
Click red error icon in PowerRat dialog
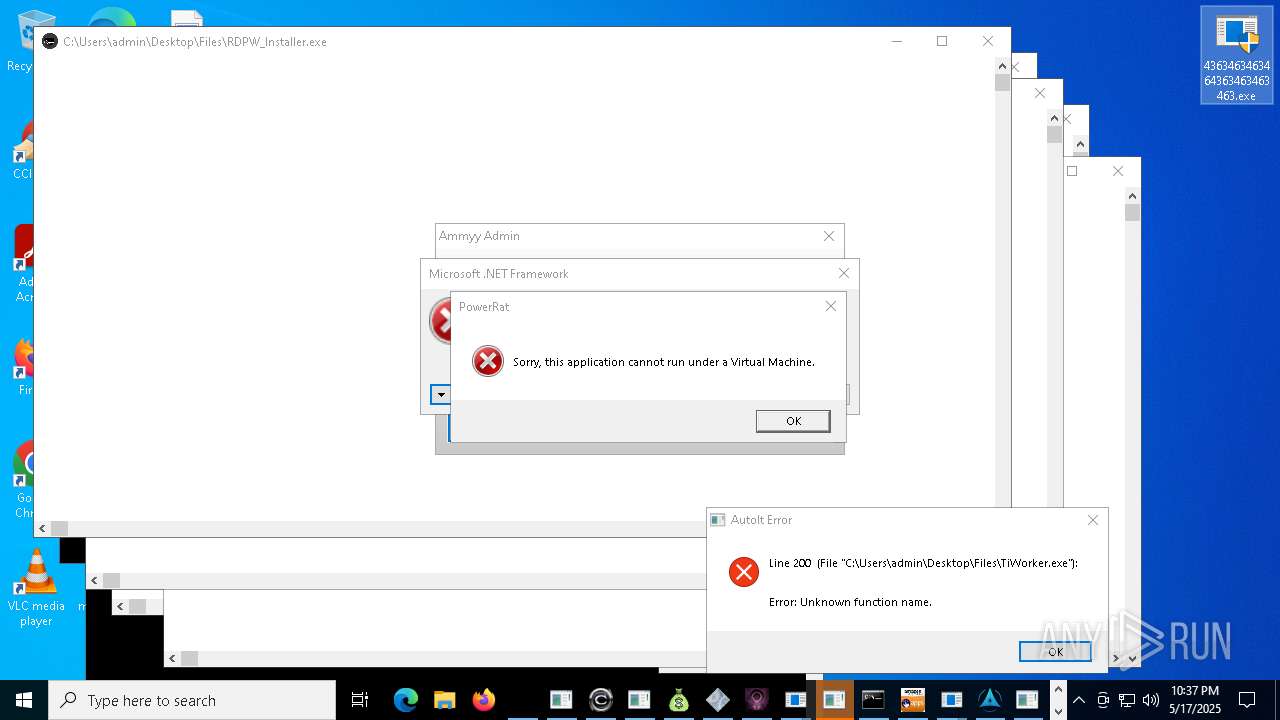pyautogui.click(x=488, y=361)
